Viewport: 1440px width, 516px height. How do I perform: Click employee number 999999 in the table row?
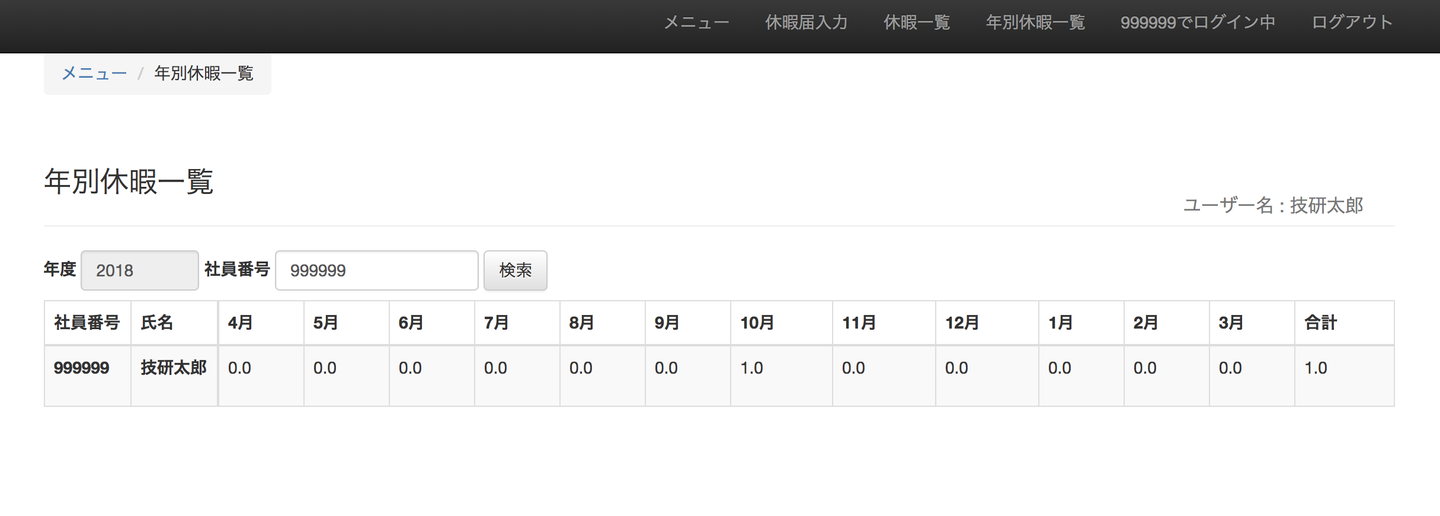tap(81, 368)
